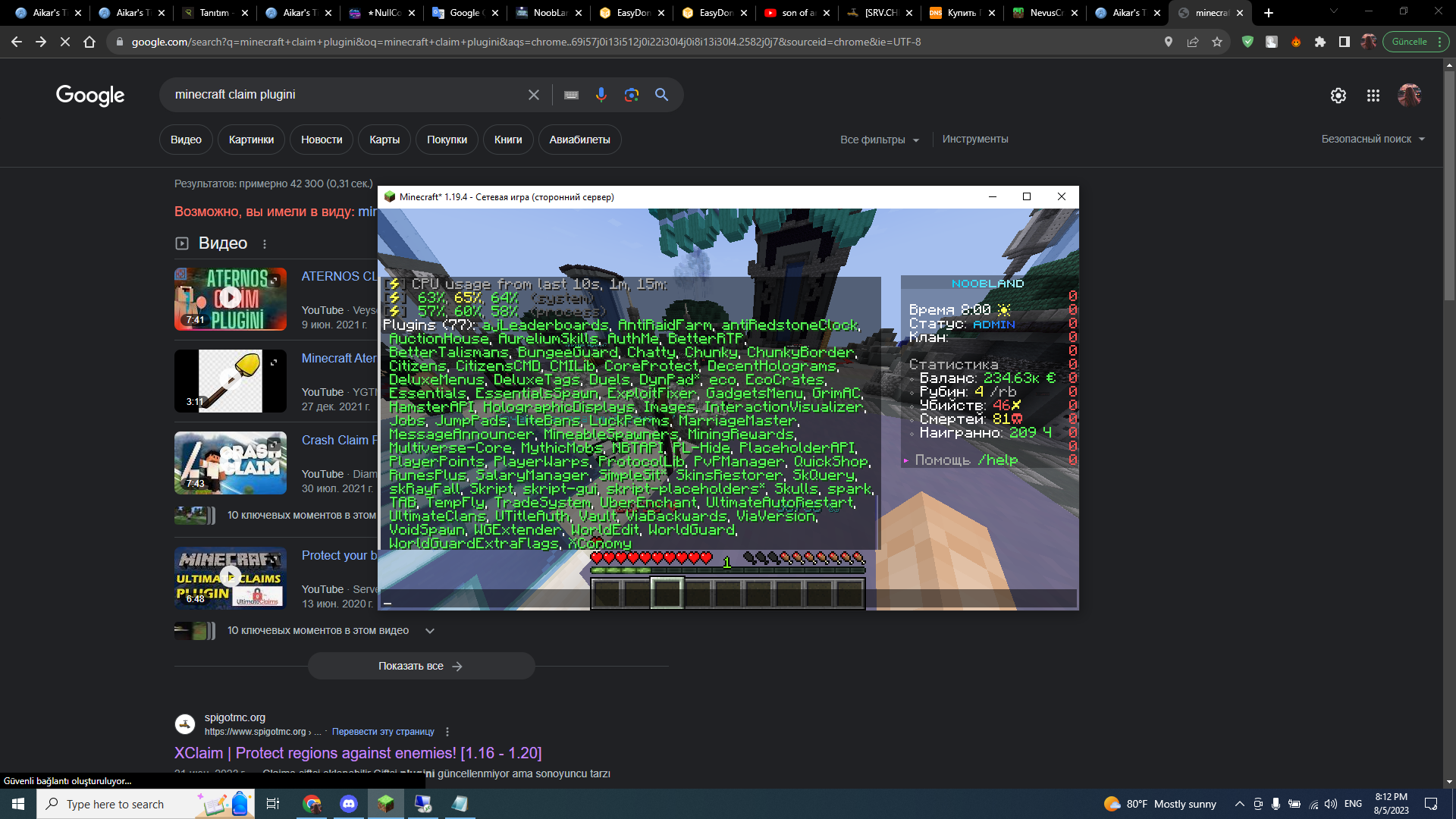
Task: Open the Windows Start menu
Action: 18,804
